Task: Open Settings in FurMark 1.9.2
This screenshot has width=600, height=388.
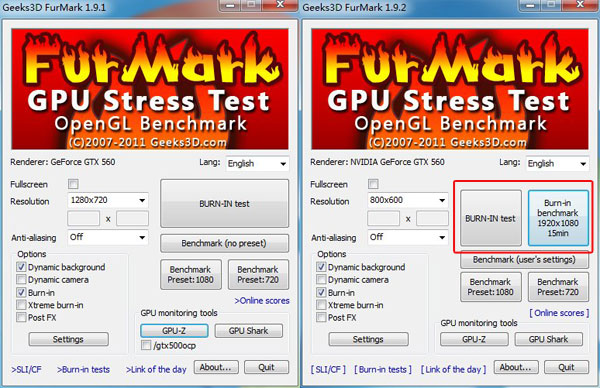Action: [368, 339]
